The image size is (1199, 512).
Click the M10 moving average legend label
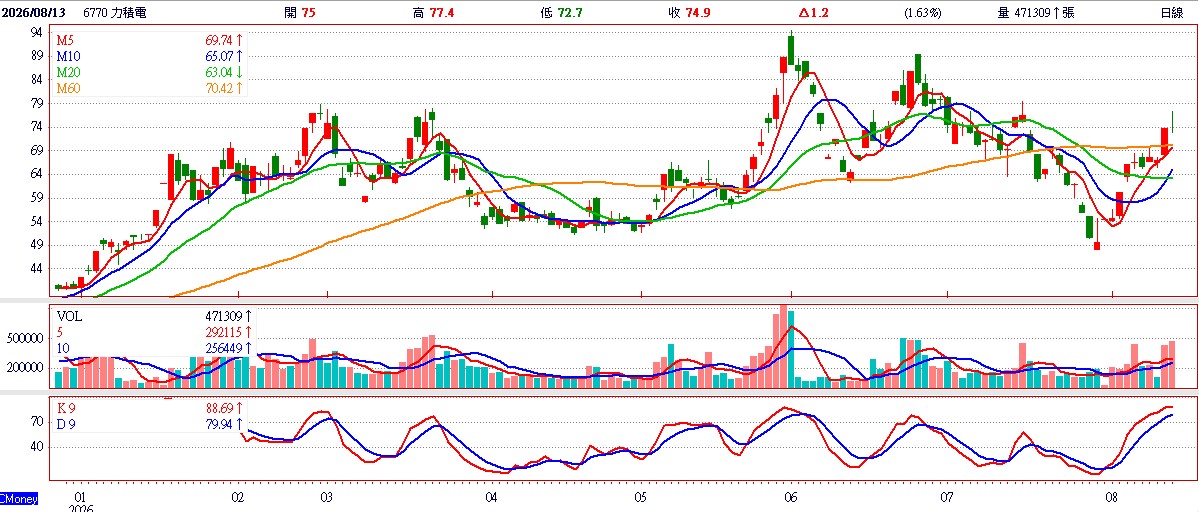[68, 57]
